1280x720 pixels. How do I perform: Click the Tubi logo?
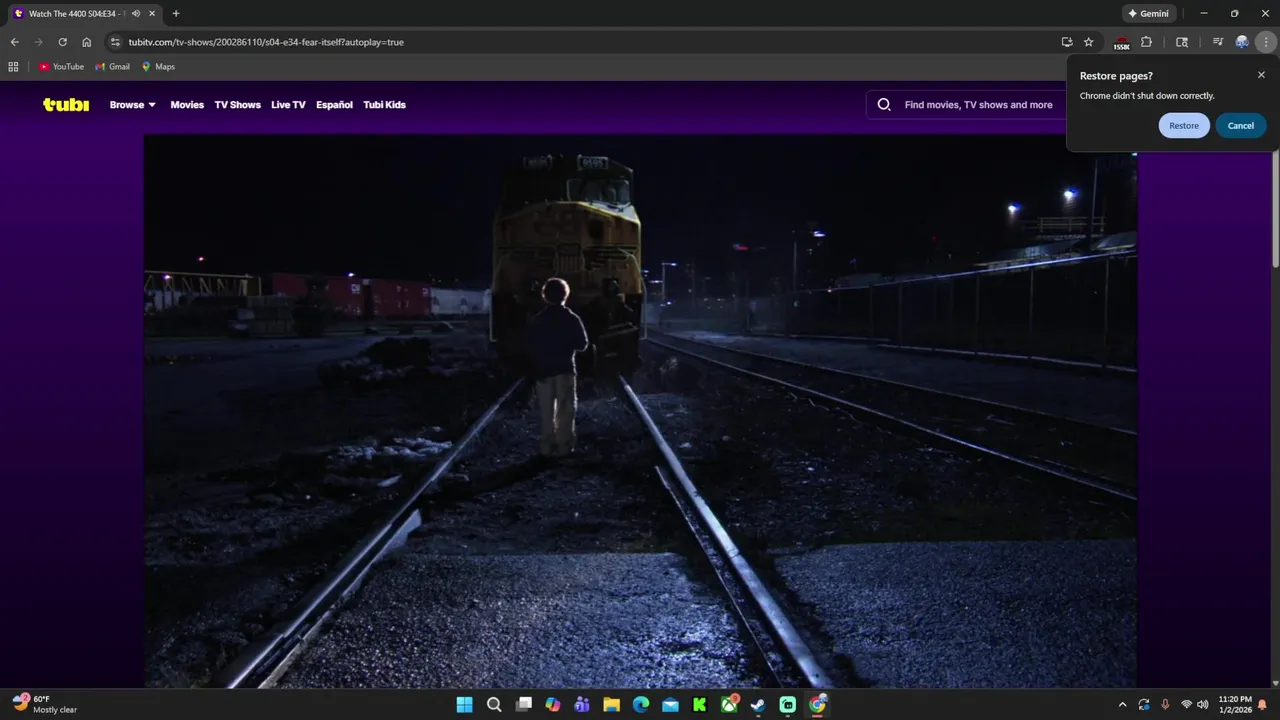(66, 105)
